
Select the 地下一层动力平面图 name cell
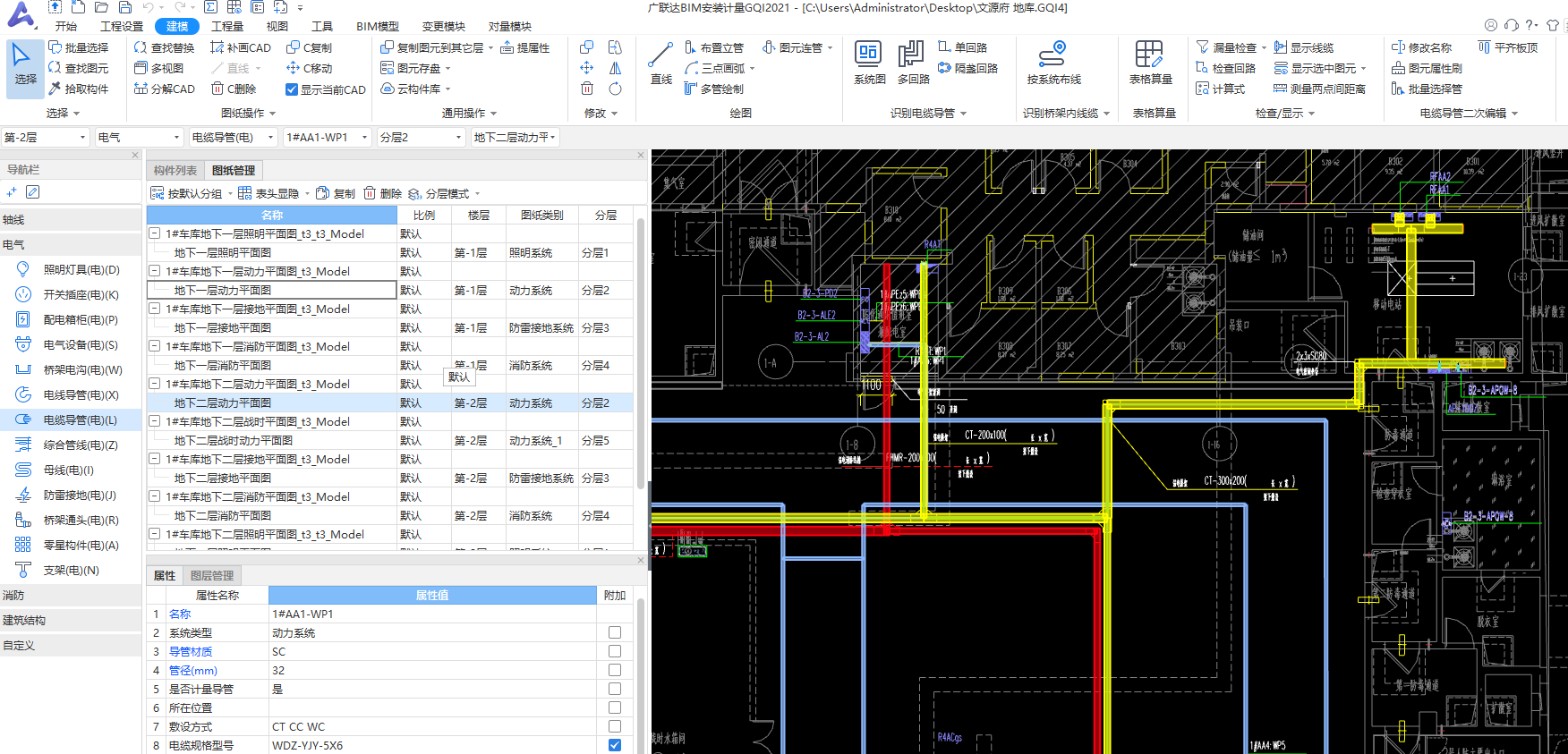click(272, 290)
